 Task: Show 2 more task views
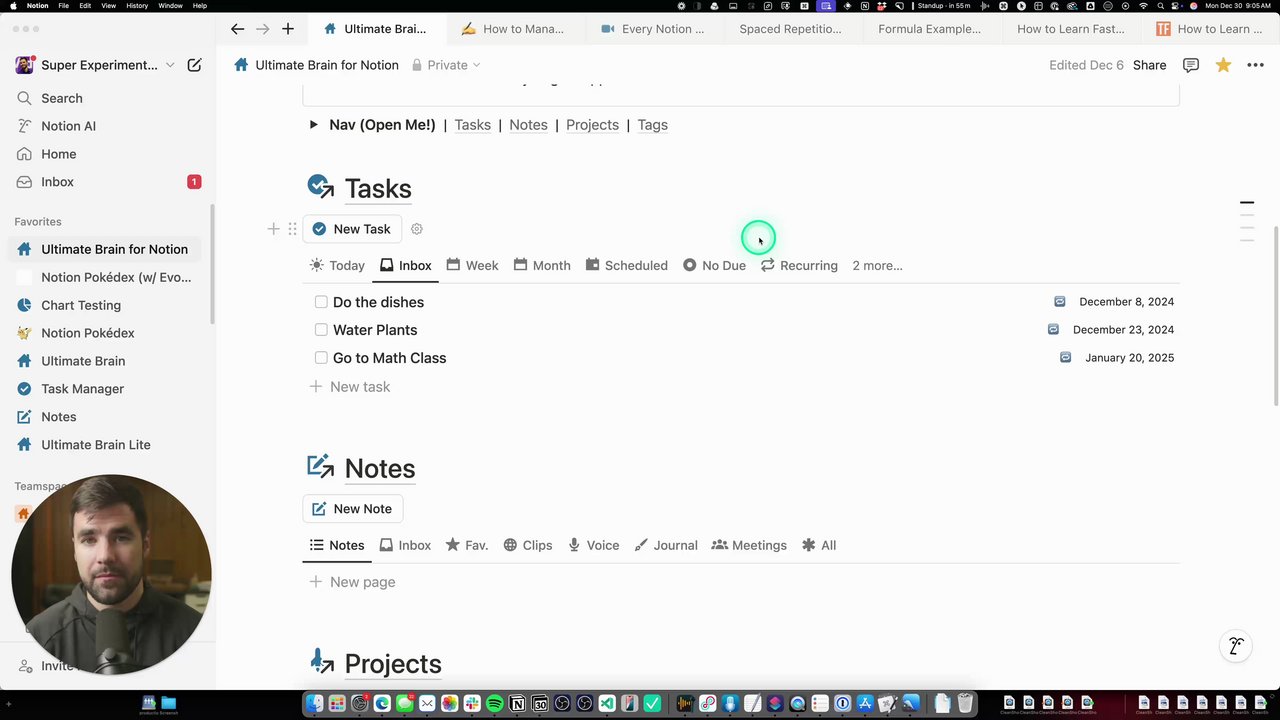[x=877, y=265]
